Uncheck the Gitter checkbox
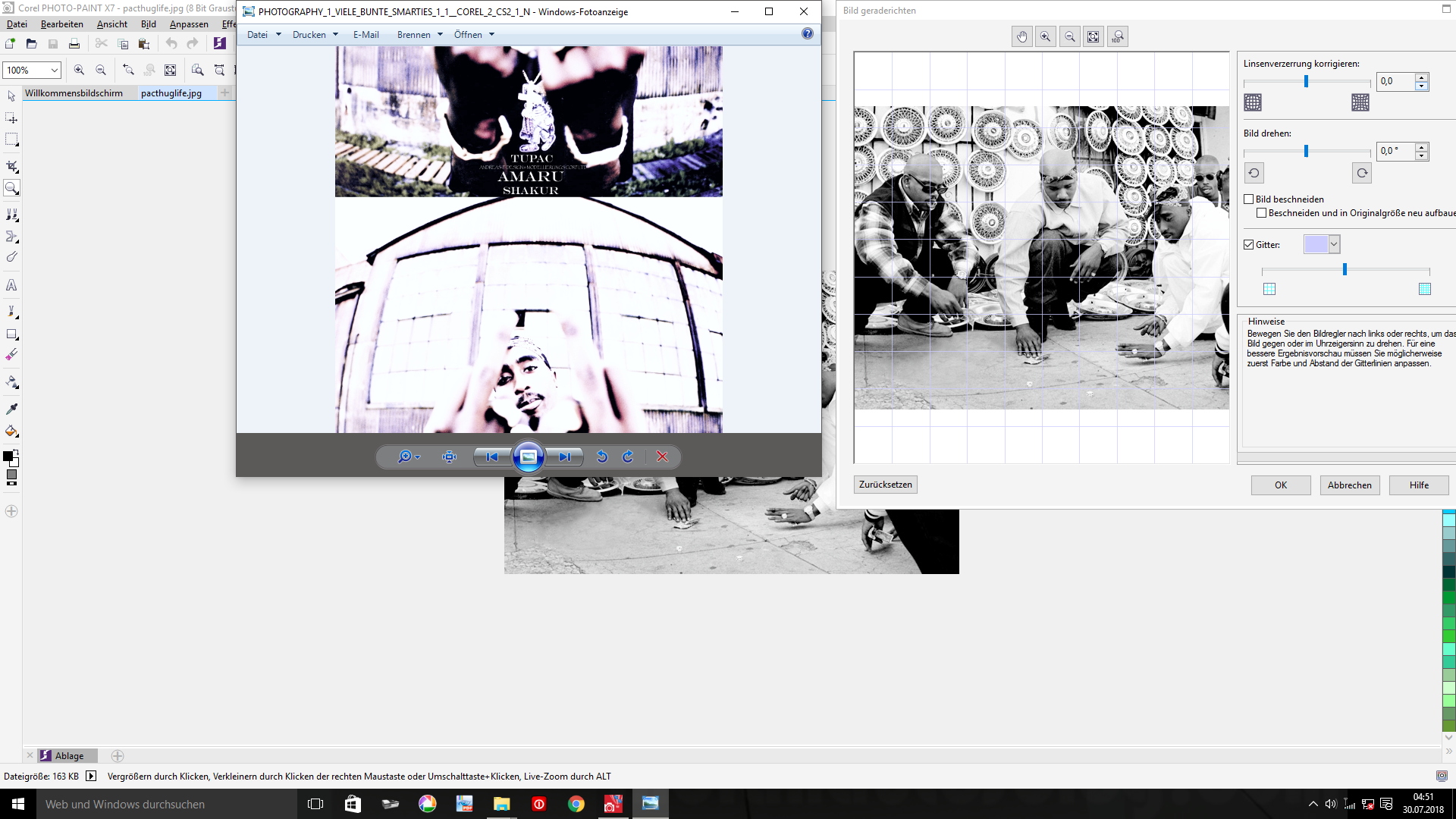Image resolution: width=1456 pixels, height=819 pixels. (x=1248, y=245)
